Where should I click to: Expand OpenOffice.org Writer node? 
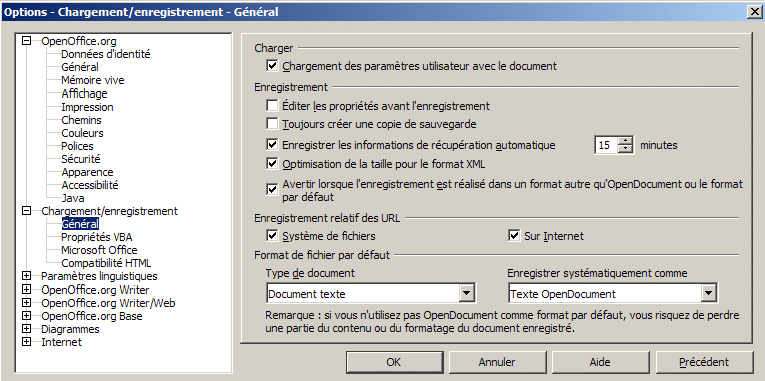[x=26, y=289]
